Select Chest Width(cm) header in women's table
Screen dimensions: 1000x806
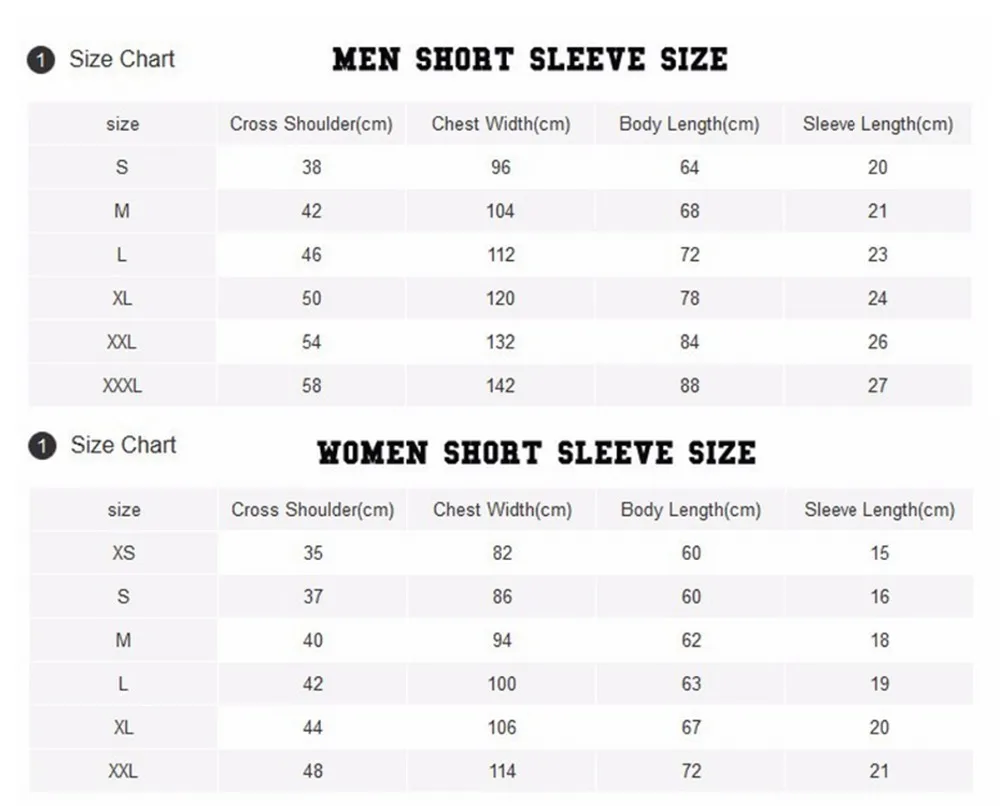(502, 510)
